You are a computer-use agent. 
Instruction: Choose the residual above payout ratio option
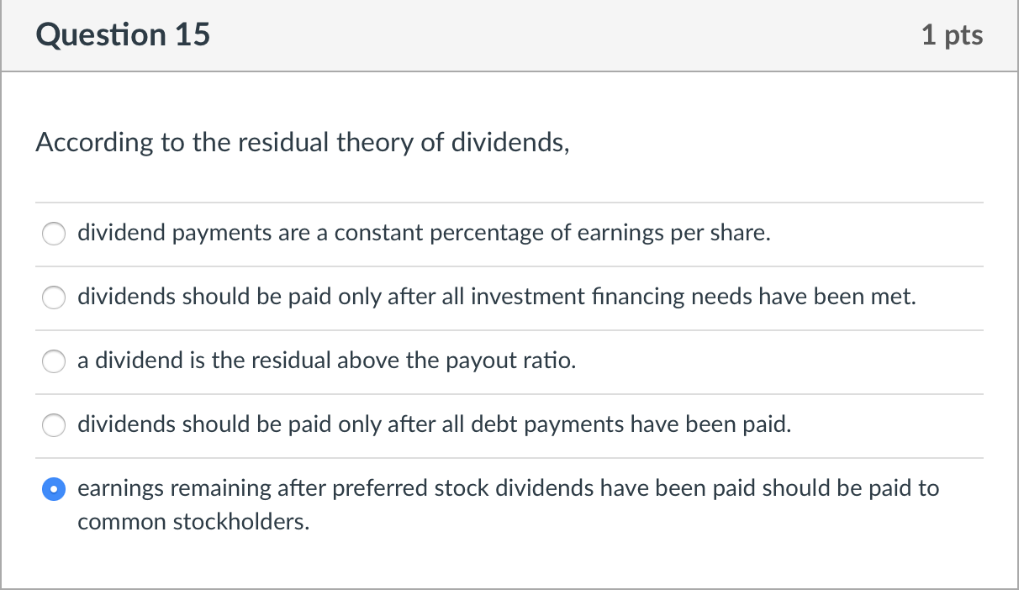[x=54, y=361]
